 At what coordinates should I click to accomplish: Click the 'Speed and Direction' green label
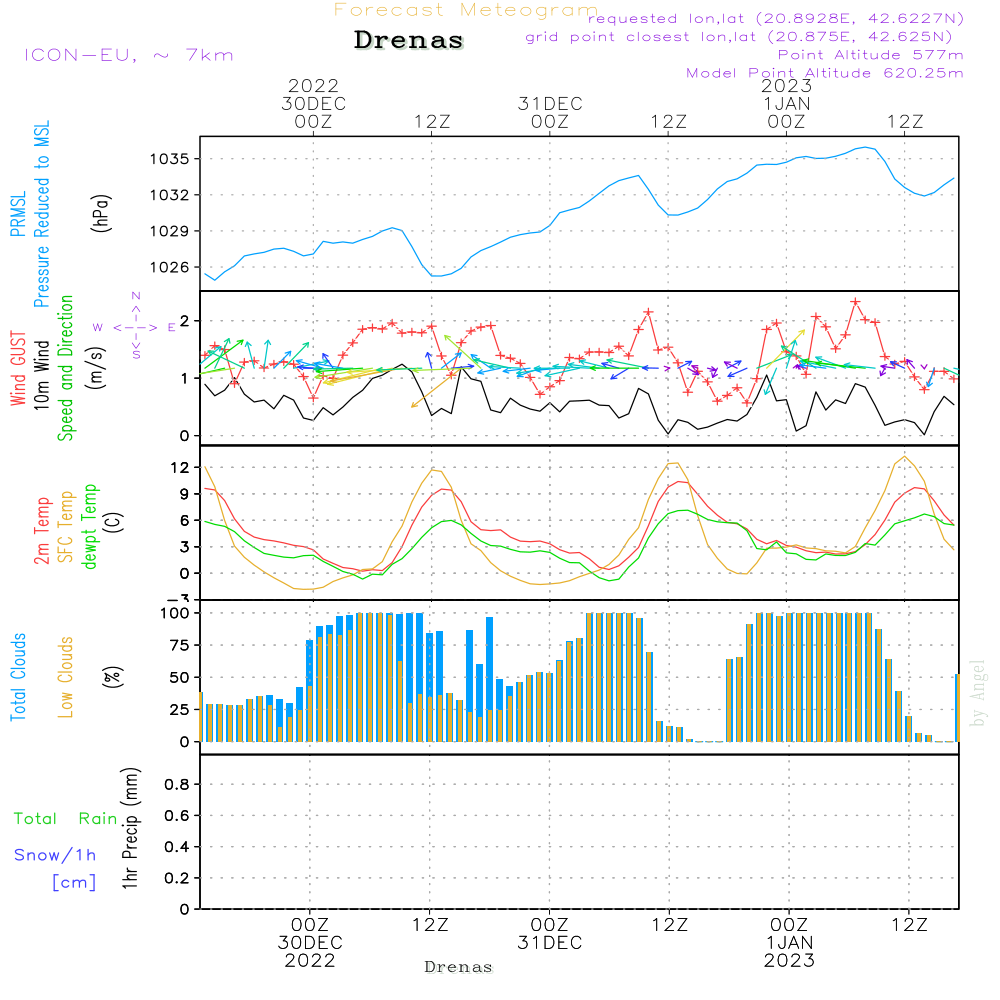pyautogui.click(x=65, y=368)
